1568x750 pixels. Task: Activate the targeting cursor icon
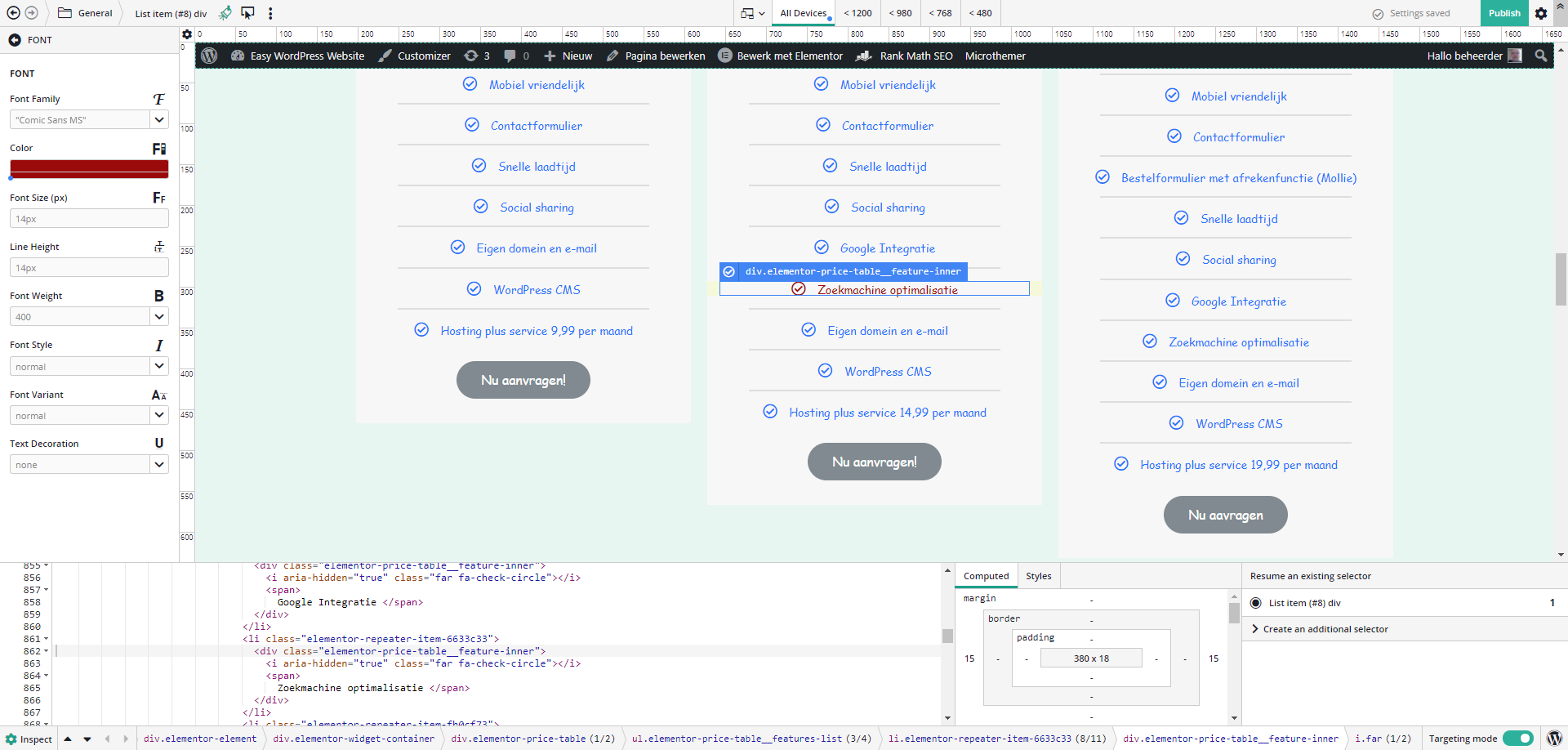pyautogui.click(x=247, y=13)
